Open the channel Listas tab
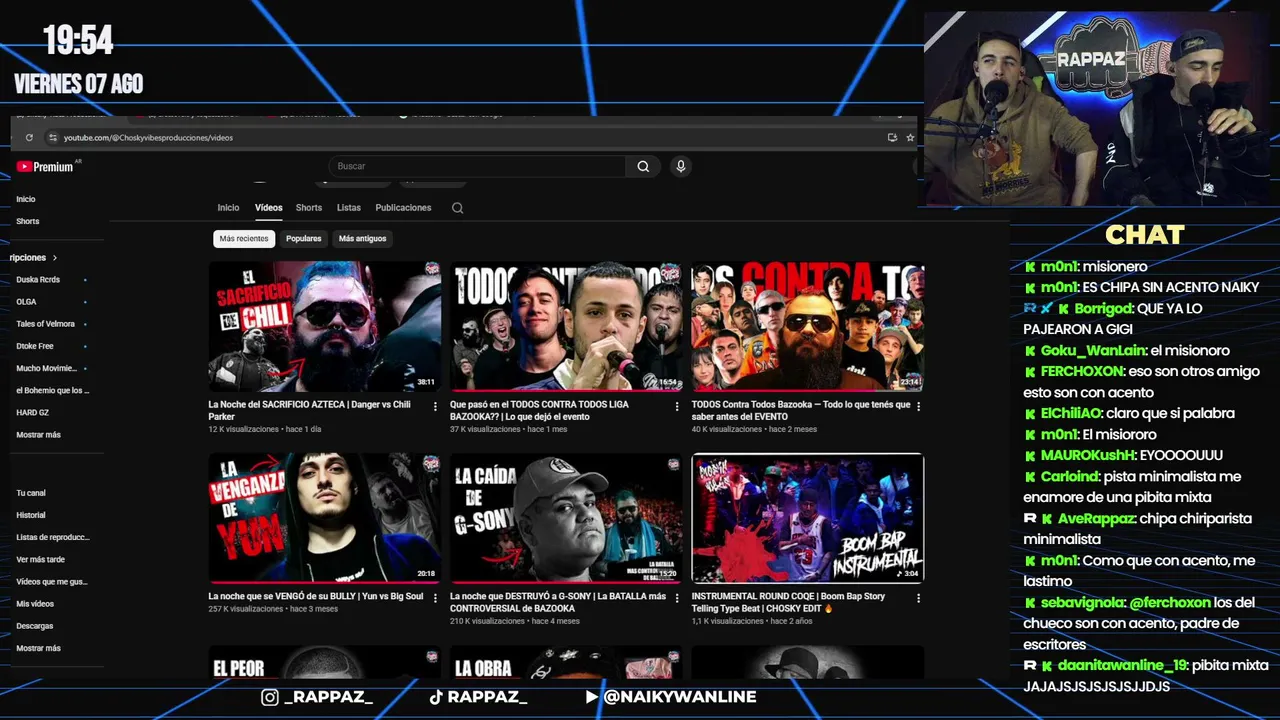This screenshot has height=720, width=1280. [349, 208]
